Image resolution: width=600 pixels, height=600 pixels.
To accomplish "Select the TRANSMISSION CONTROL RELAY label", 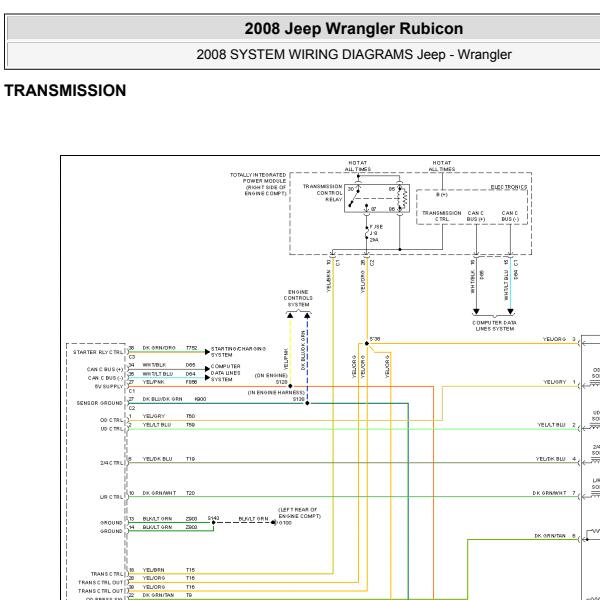I will 322,193.
